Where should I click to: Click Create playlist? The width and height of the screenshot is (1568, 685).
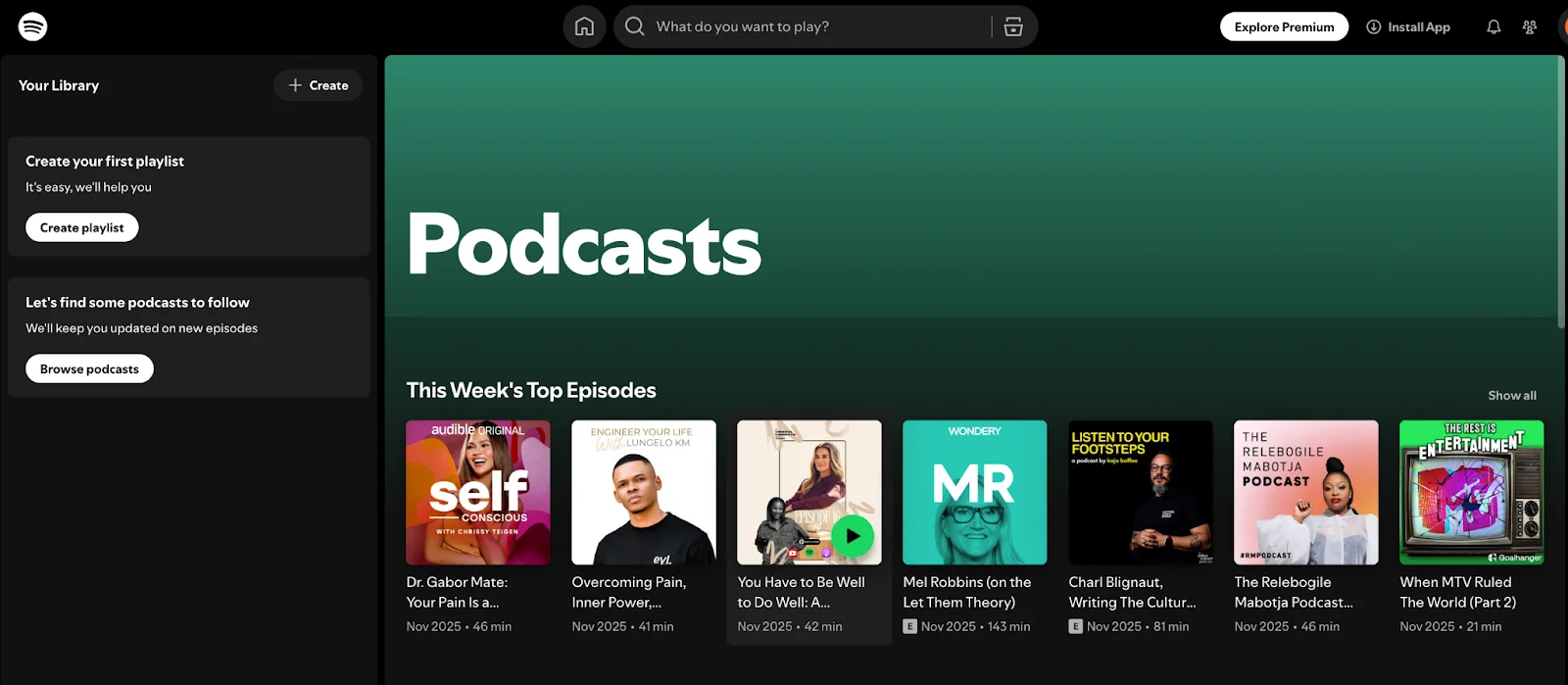(82, 227)
